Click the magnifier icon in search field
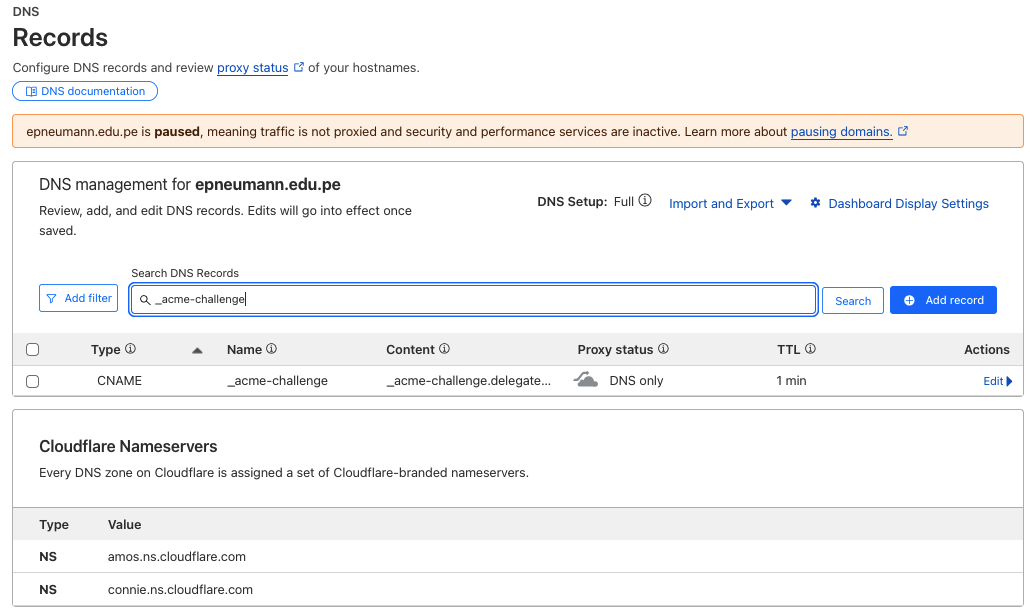 [x=145, y=300]
